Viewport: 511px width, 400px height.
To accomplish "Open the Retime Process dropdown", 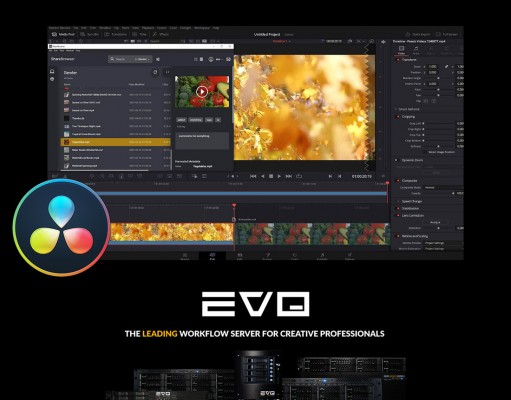I will (443, 243).
